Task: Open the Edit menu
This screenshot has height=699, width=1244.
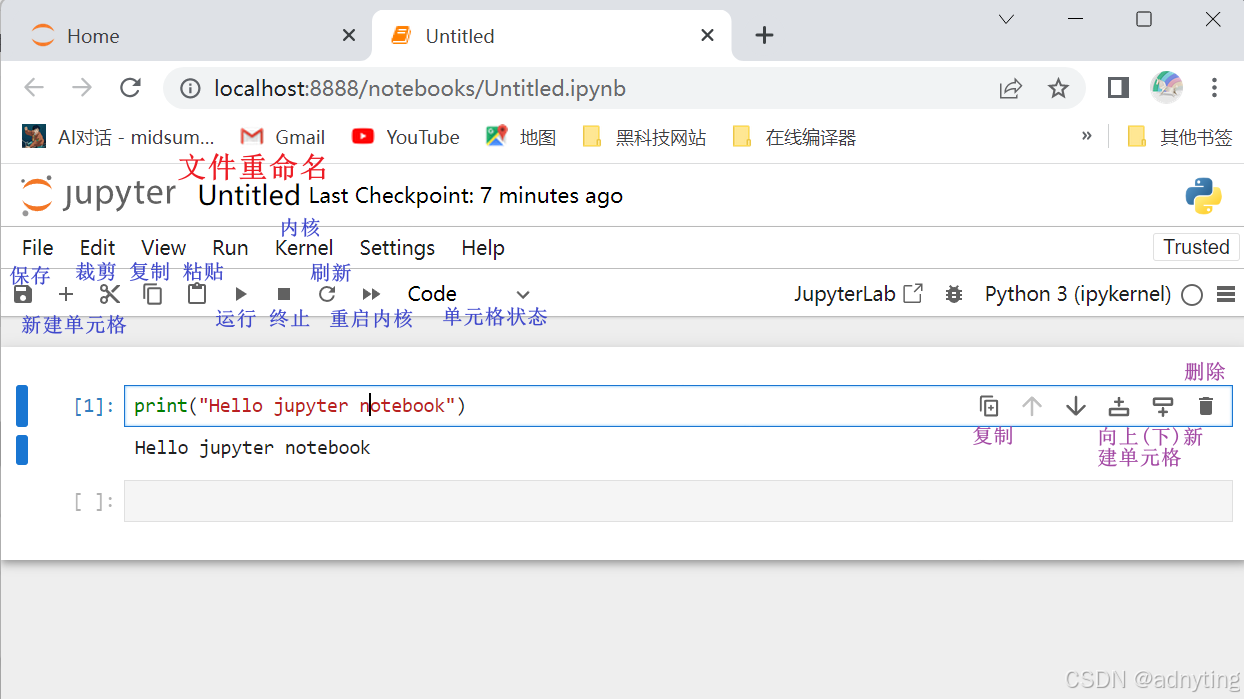Action: (98, 248)
